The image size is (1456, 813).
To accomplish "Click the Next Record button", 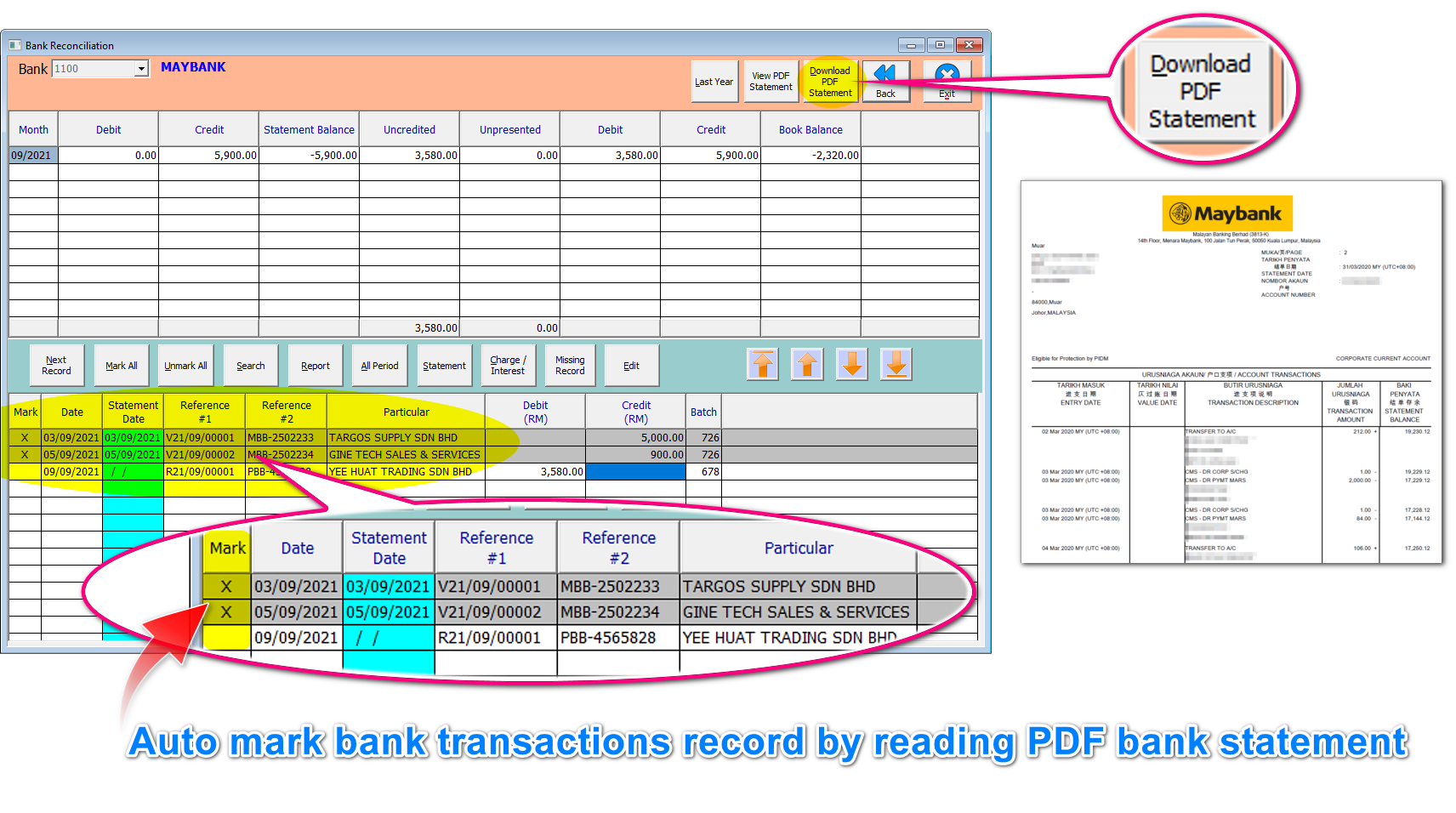I will click(55, 364).
